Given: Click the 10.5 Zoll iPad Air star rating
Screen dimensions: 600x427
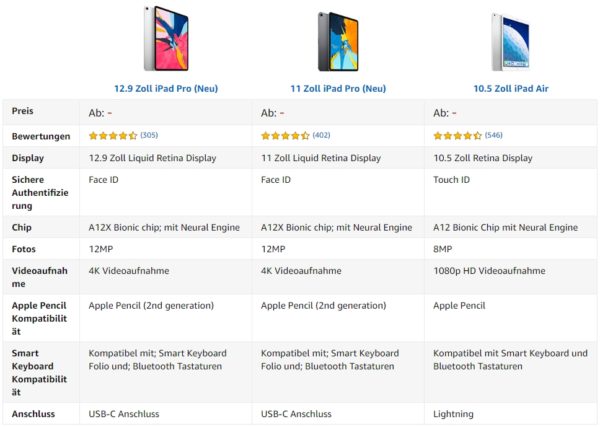Looking at the screenshot, I should click(457, 135).
